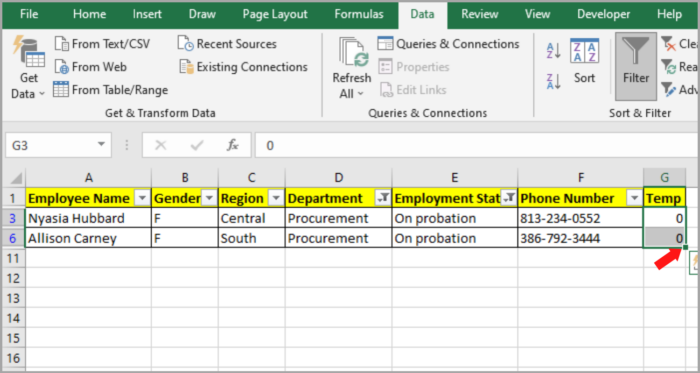The height and width of the screenshot is (373, 700).
Task: Toggle the Filter button off
Action: coord(636,66)
